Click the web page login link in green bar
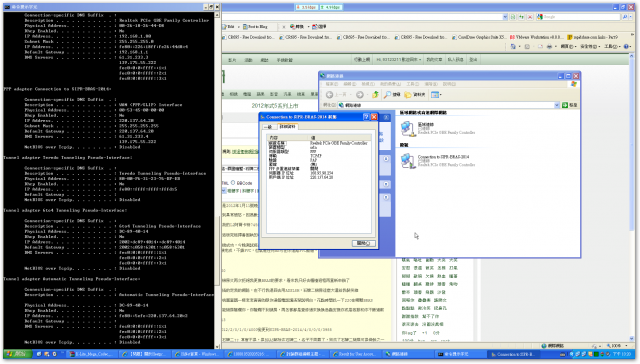Viewport: 640px width, 364px height. click(473, 60)
